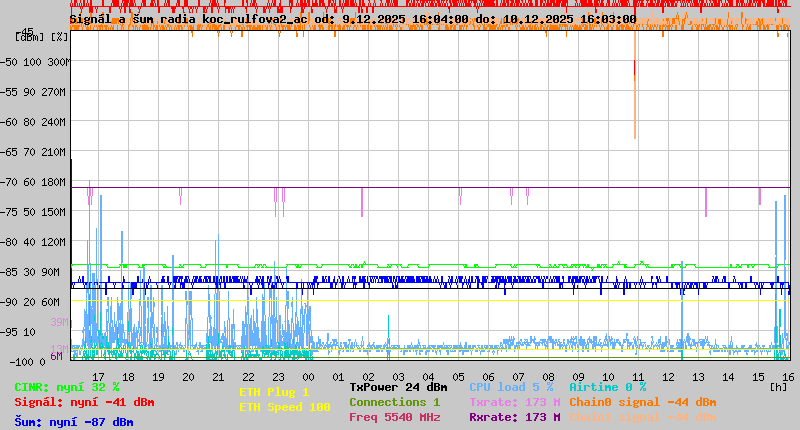This screenshot has width=800, height=430.
Task: Click the 'Chain1 signal -44 dBm' legend label
Action: 643,417
